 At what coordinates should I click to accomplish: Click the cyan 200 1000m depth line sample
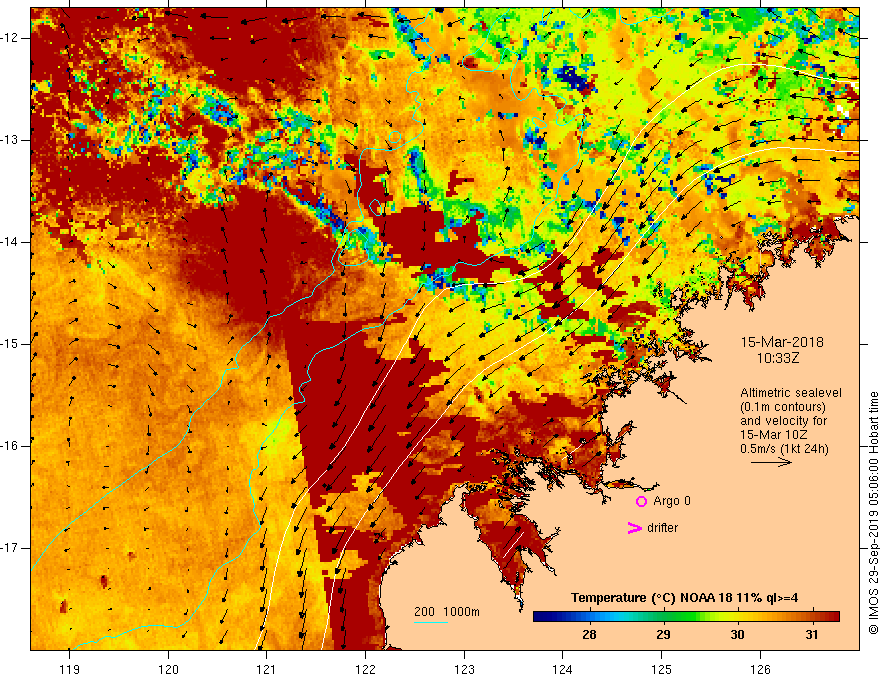[430, 622]
